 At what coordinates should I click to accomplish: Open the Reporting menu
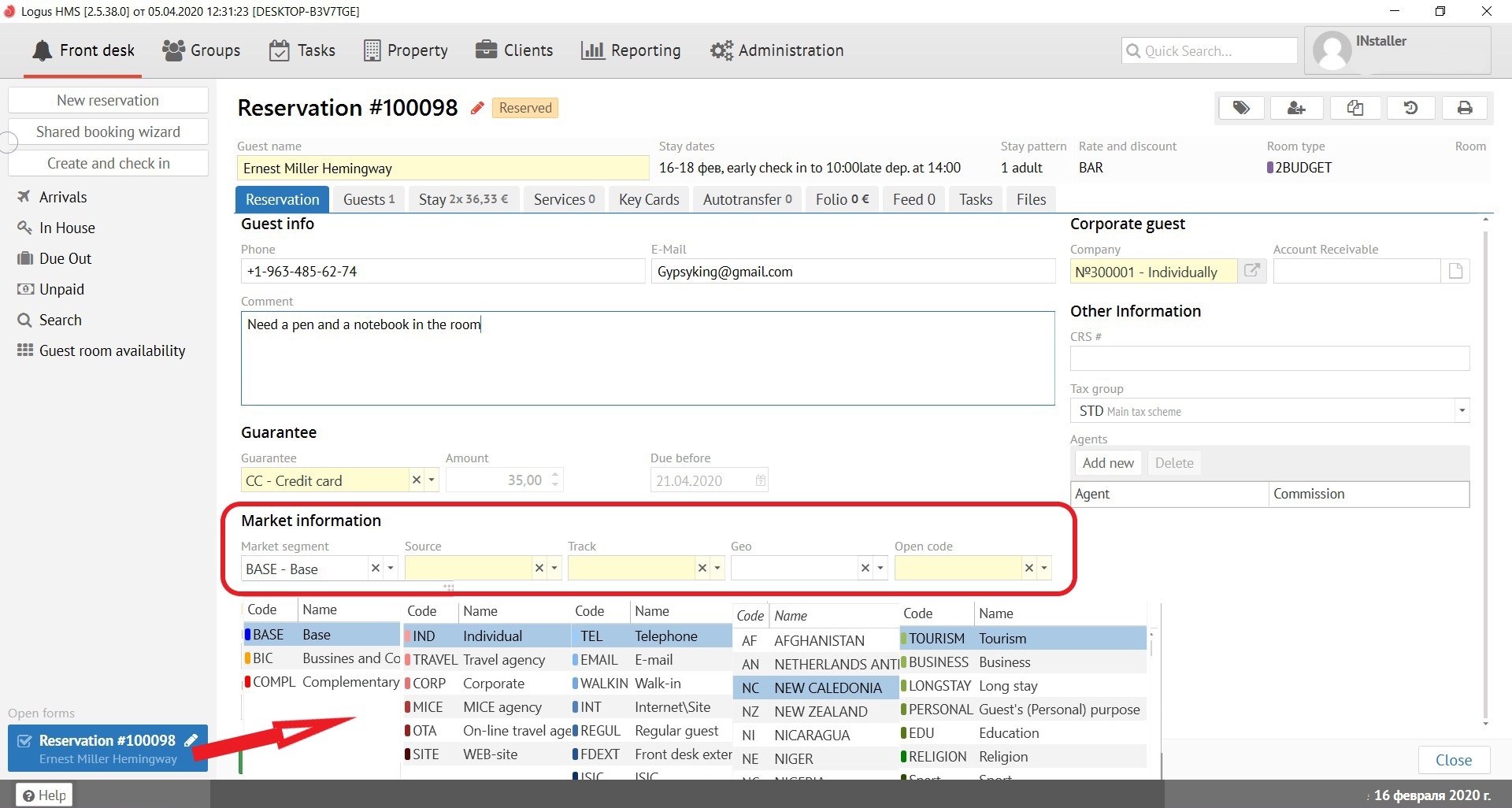(631, 50)
